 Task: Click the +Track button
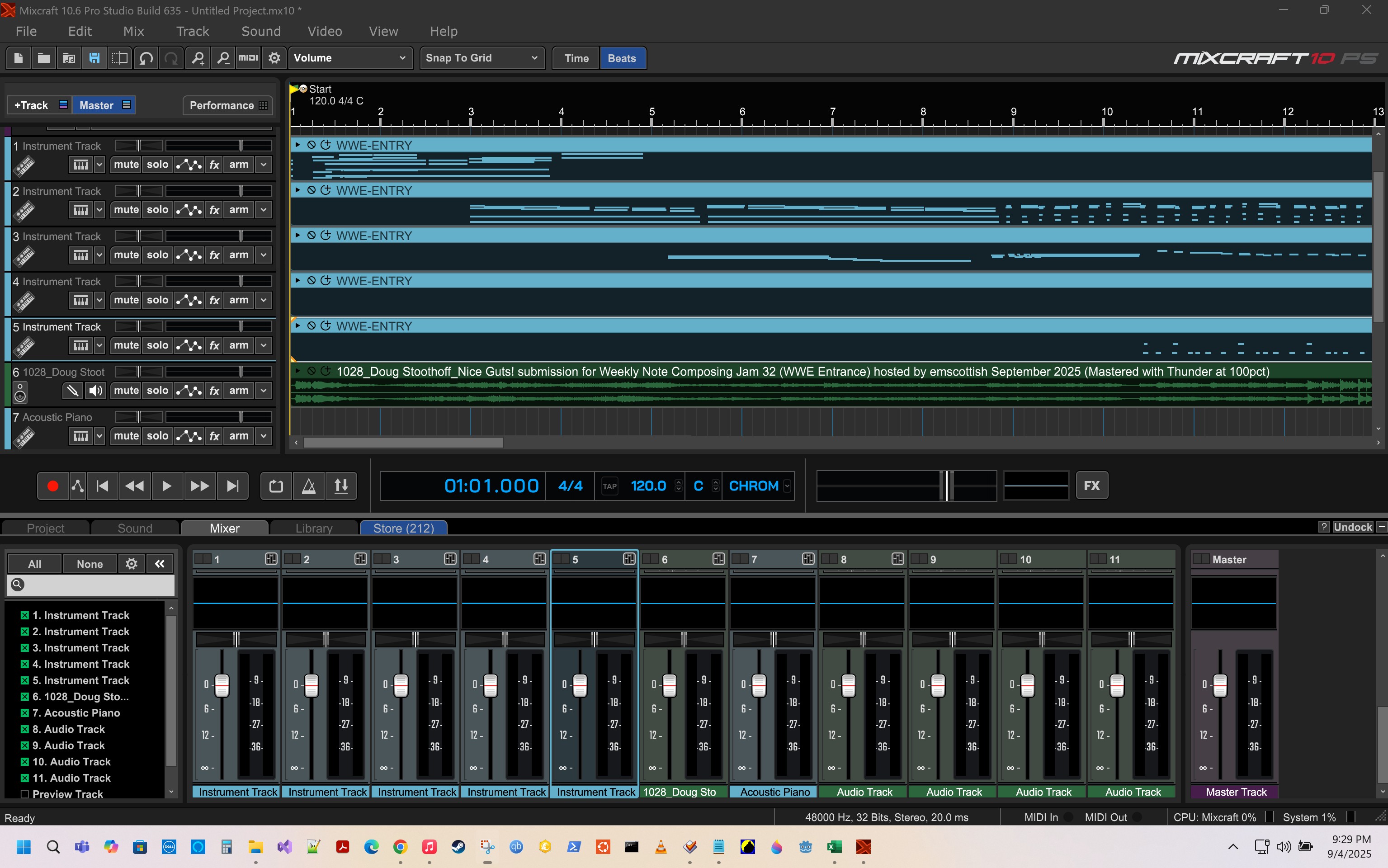[32, 105]
